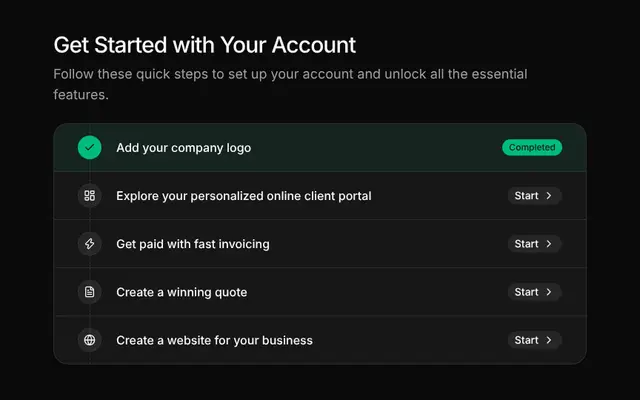The height and width of the screenshot is (400, 640).
Task: Open 'Explore your personalized online client portal' text
Action: pos(244,196)
